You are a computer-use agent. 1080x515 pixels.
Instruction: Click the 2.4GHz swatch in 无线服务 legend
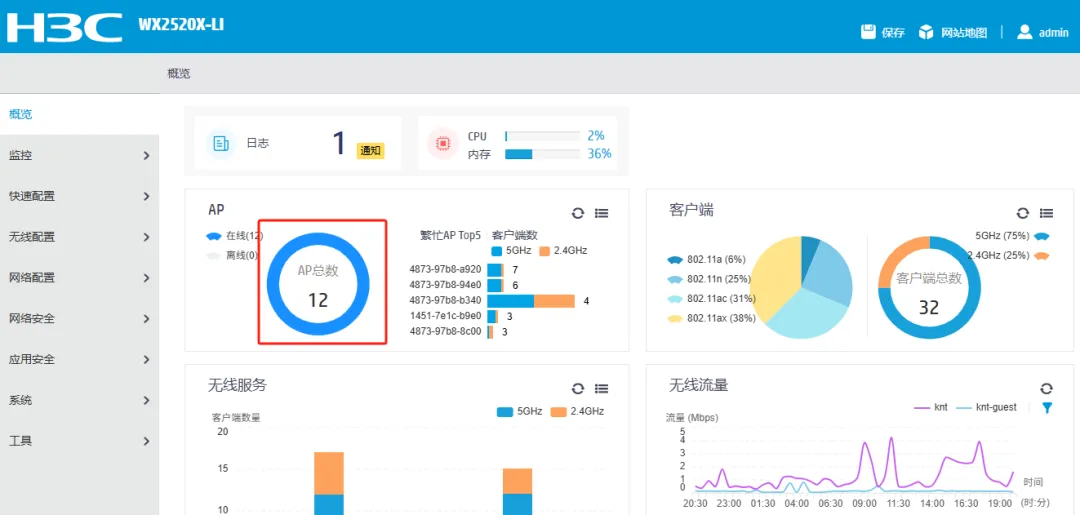(558, 412)
